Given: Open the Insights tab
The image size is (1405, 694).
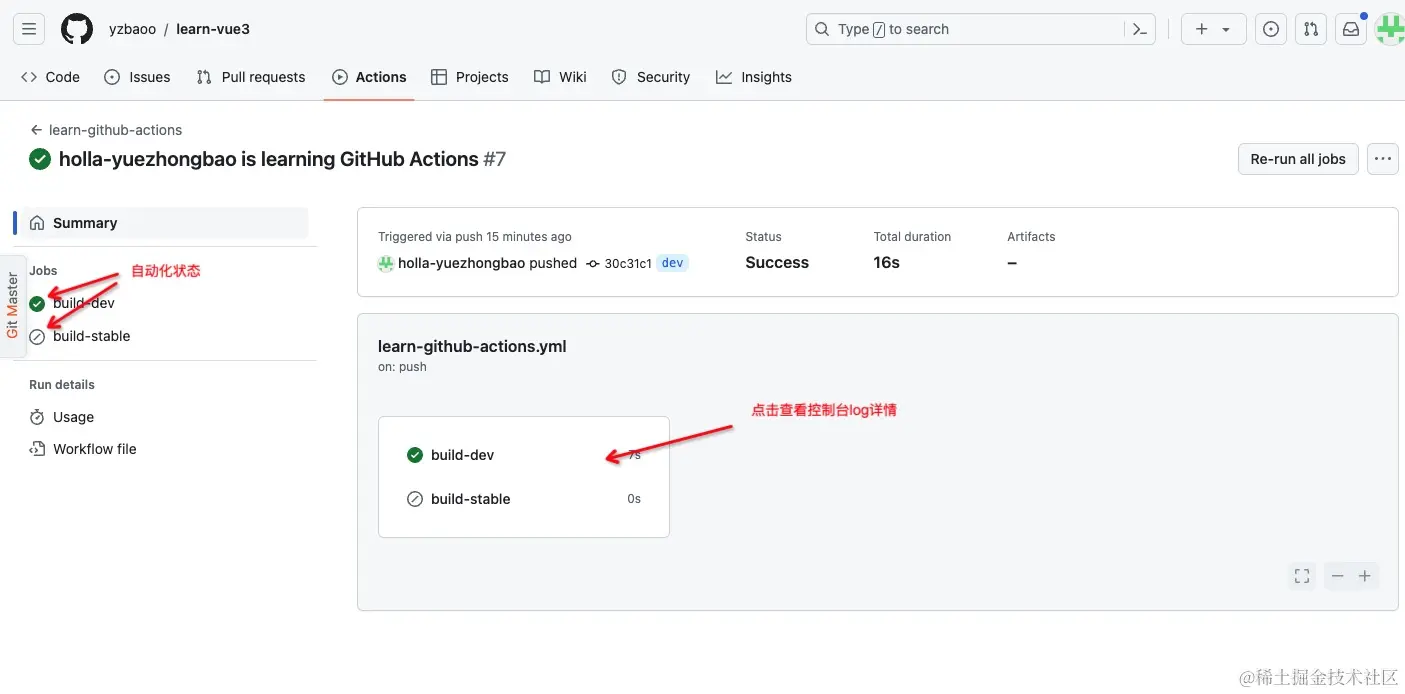Looking at the screenshot, I should coord(754,77).
